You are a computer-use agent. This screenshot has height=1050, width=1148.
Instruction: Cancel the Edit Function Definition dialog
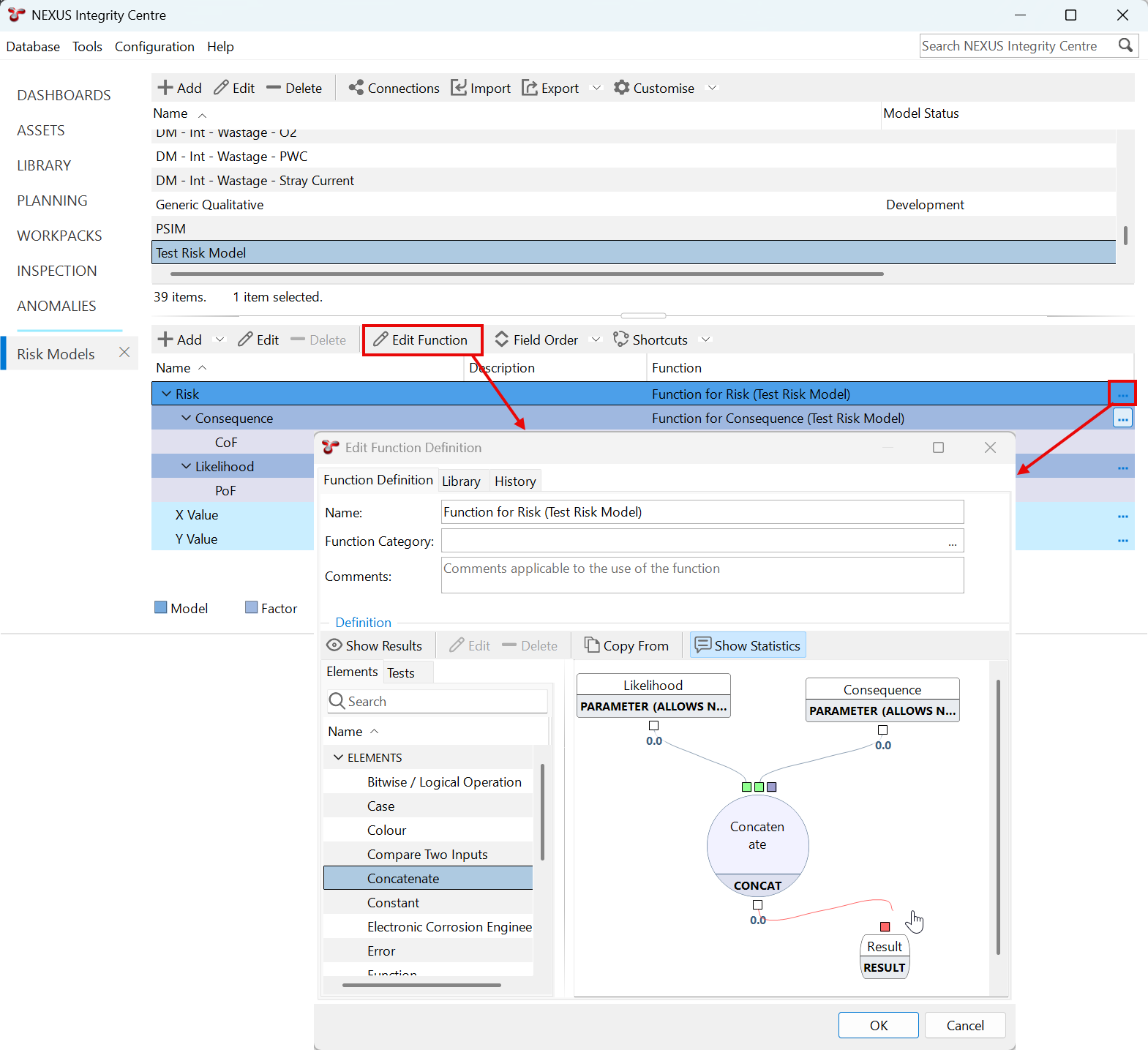pyautogui.click(x=965, y=1025)
